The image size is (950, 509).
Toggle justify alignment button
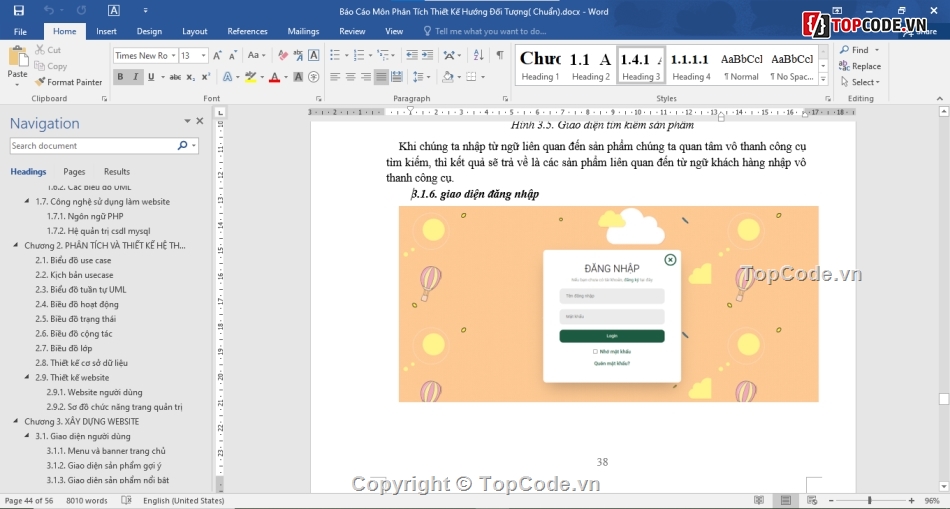[x=381, y=77]
